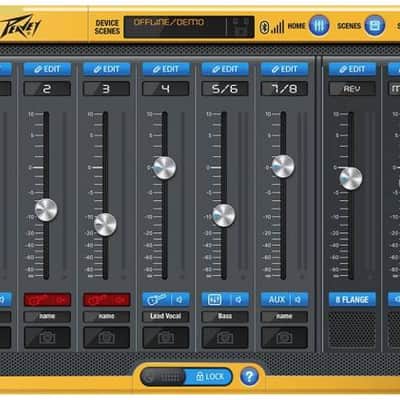Image resolution: width=400 pixels, height=400 pixels.
Task: Add a photo to Lead Vocal camera slot
Action: 166,338
